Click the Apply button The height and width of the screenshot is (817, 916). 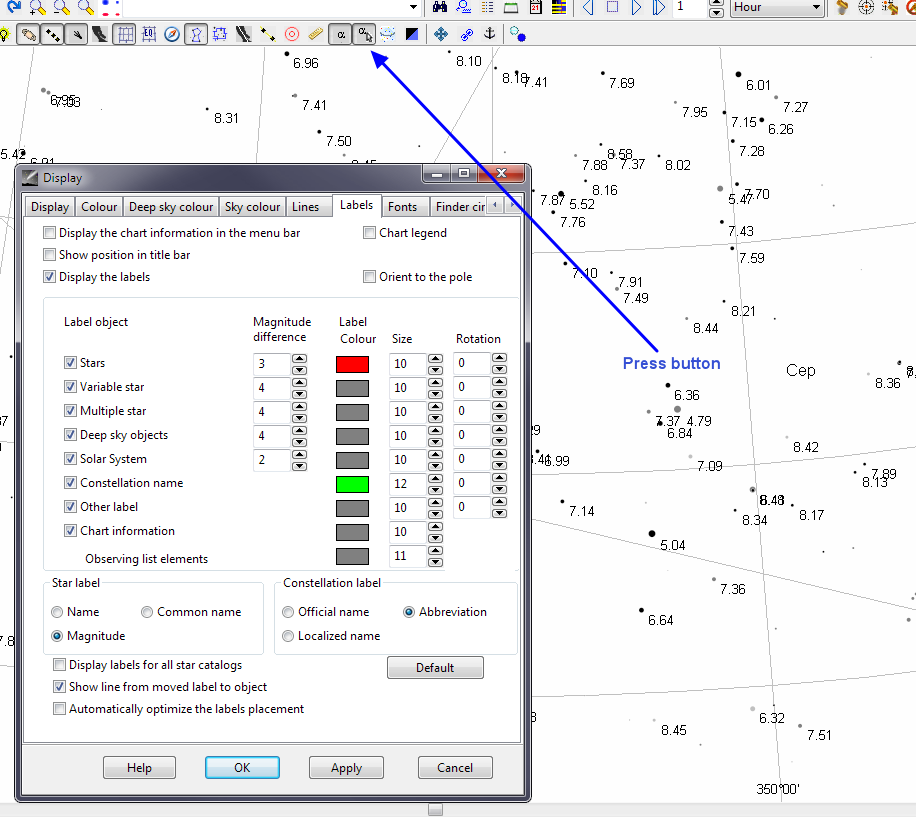[x=346, y=767]
